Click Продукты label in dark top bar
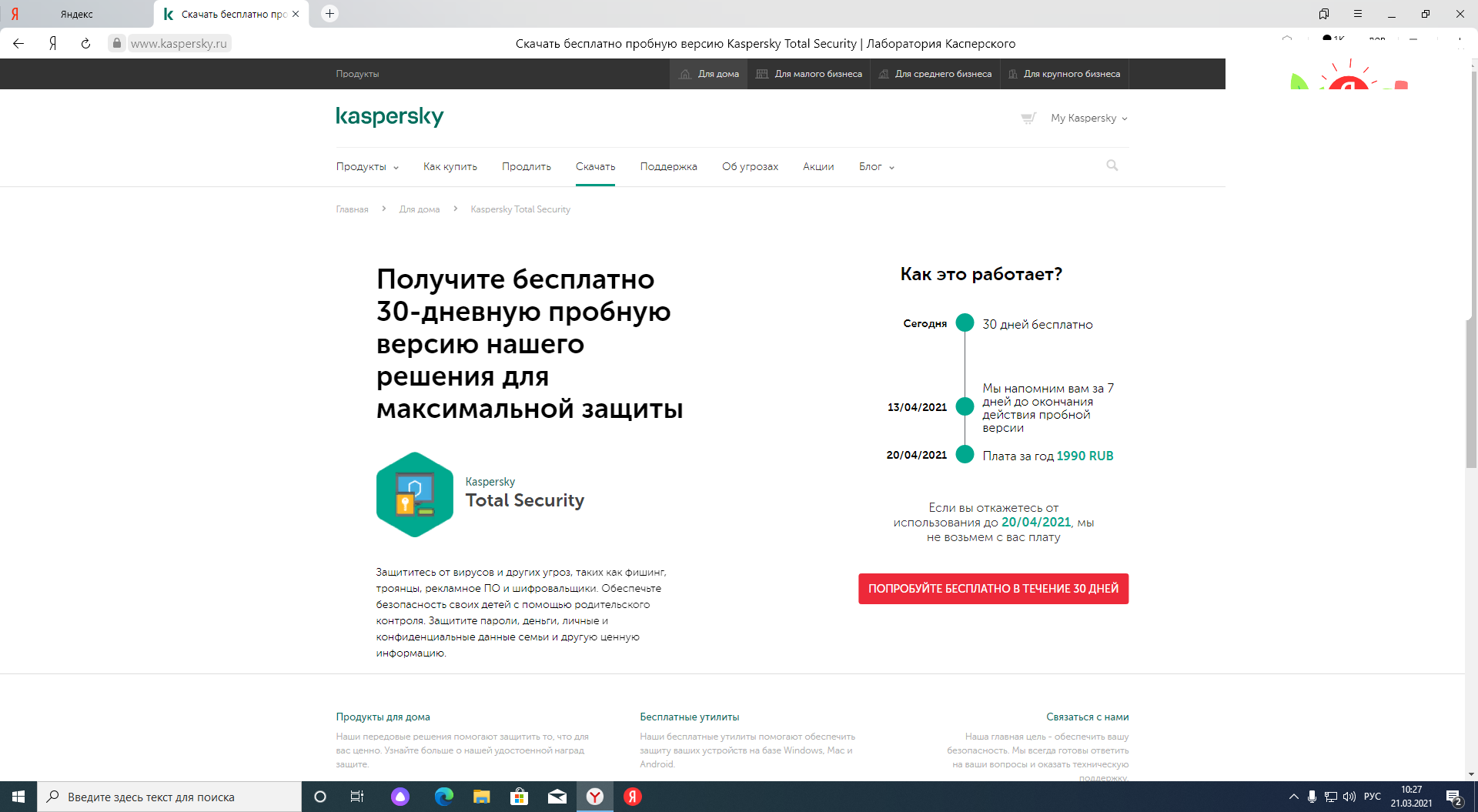 [x=357, y=74]
